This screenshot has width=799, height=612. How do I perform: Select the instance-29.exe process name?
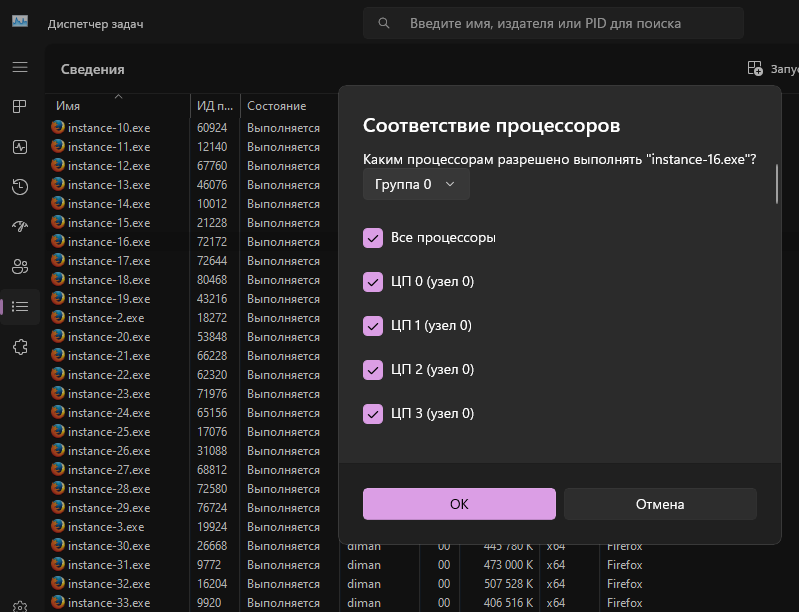109,508
